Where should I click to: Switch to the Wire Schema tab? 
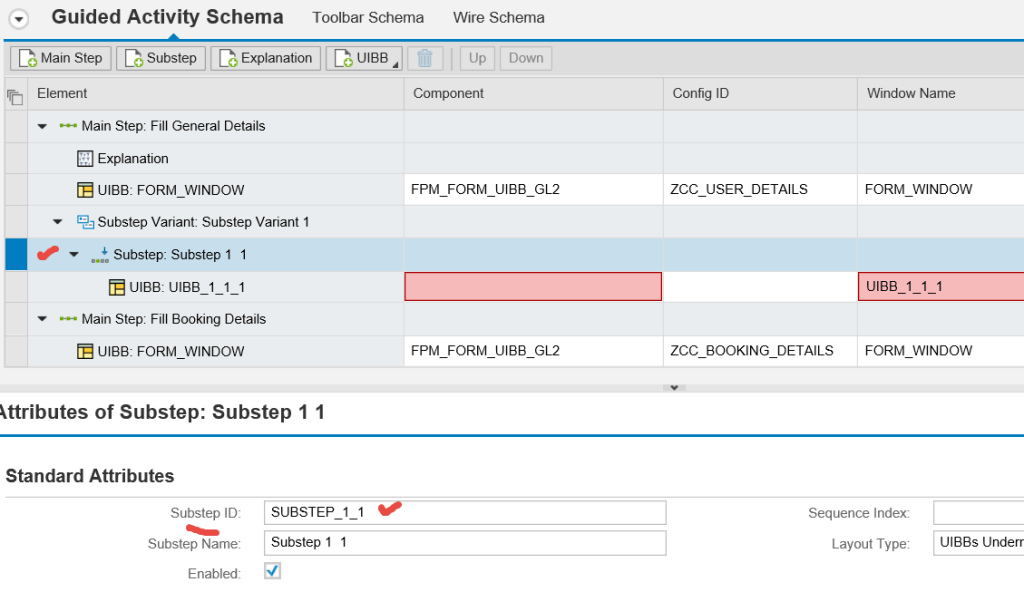click(x=498, y=17)
